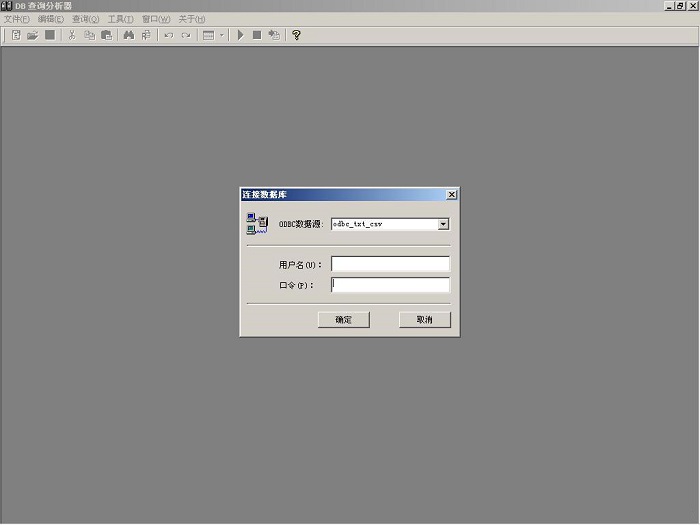
Task: Focus the 口令(P) password field
Action: pyautogui.click(x=390, y=284)
